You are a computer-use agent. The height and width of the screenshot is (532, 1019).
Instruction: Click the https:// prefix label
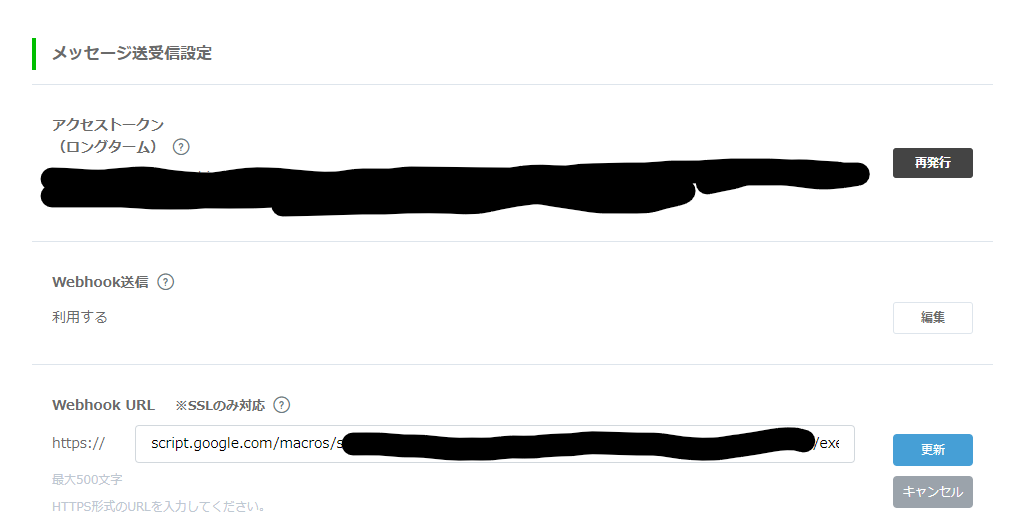[78, 443]
